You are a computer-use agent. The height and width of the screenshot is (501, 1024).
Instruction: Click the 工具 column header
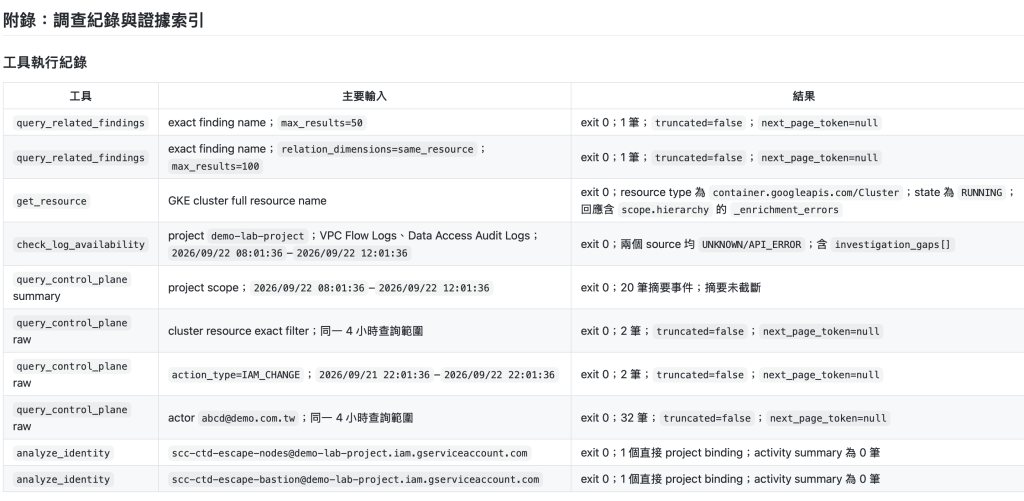pyautogui.click(x=81, y=96)
